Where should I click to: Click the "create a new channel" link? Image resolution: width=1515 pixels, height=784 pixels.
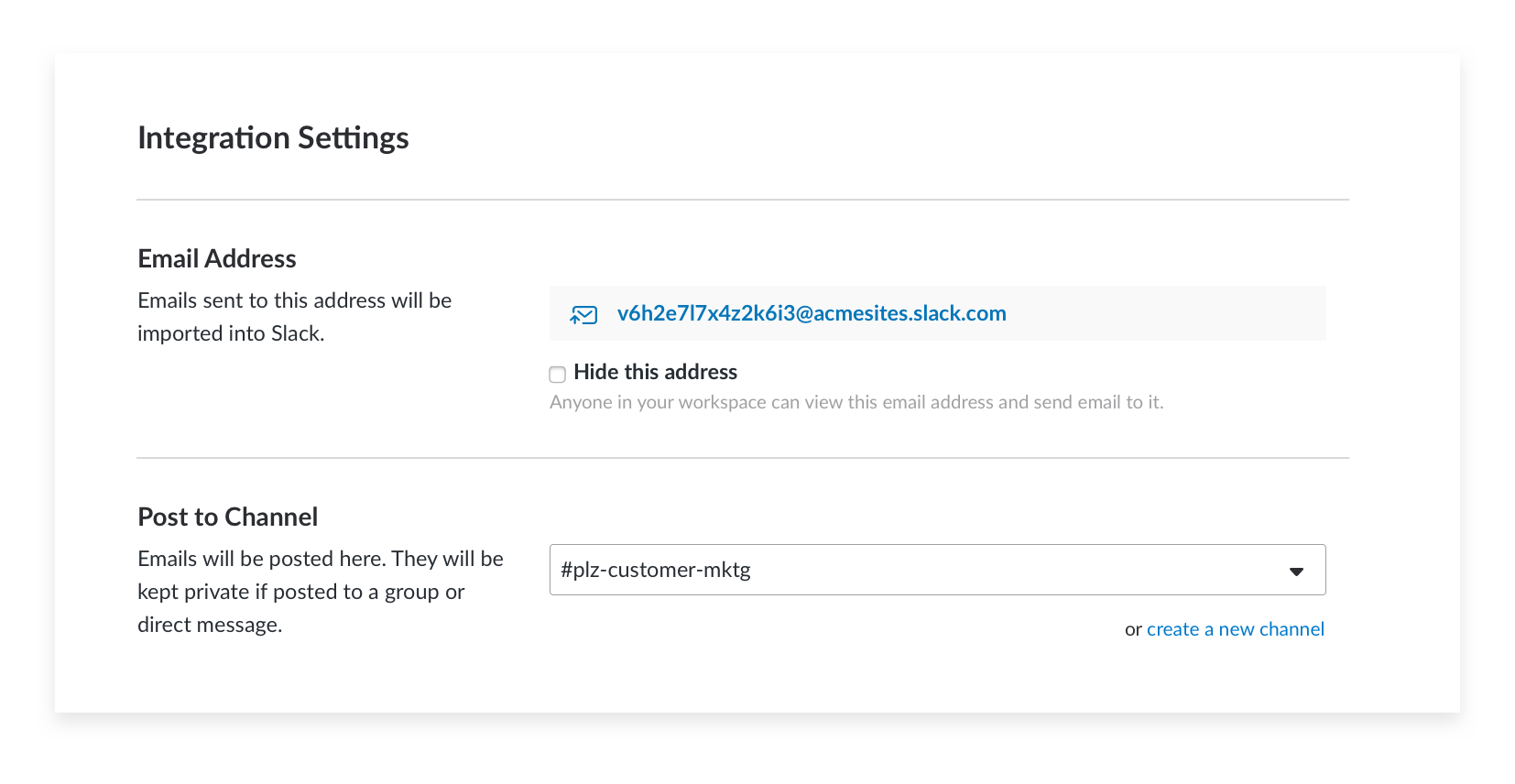coord(1236,629)
